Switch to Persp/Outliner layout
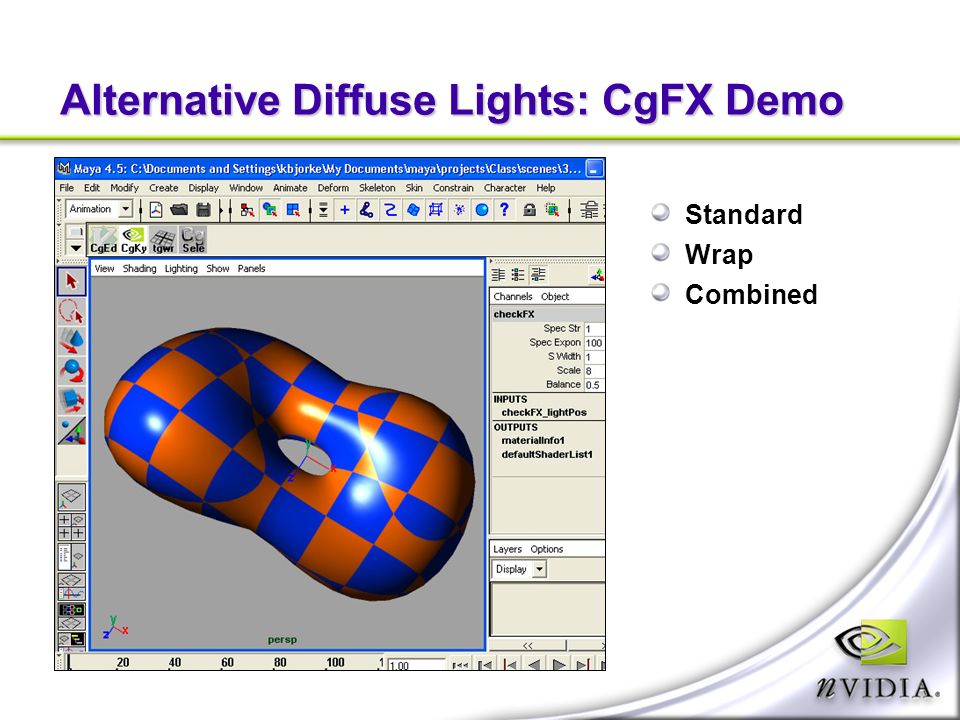The image size is (960, 720). click(x=72, y=556)
